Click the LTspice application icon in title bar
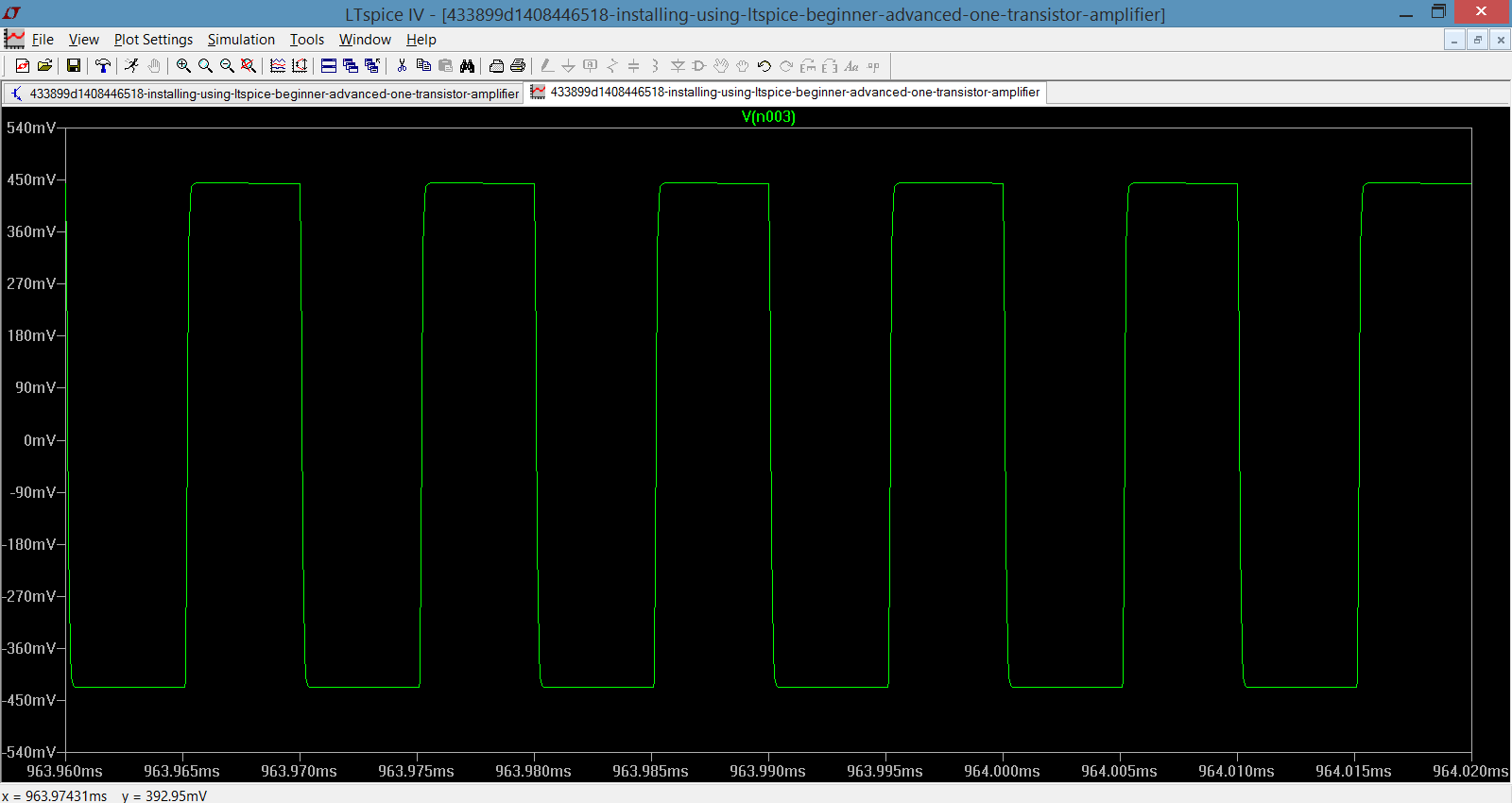 (12, 13)
